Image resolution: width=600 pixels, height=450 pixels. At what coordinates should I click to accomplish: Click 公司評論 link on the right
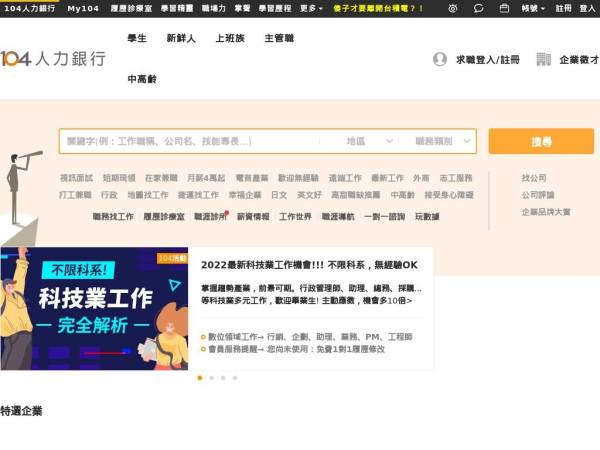(538, 195)
